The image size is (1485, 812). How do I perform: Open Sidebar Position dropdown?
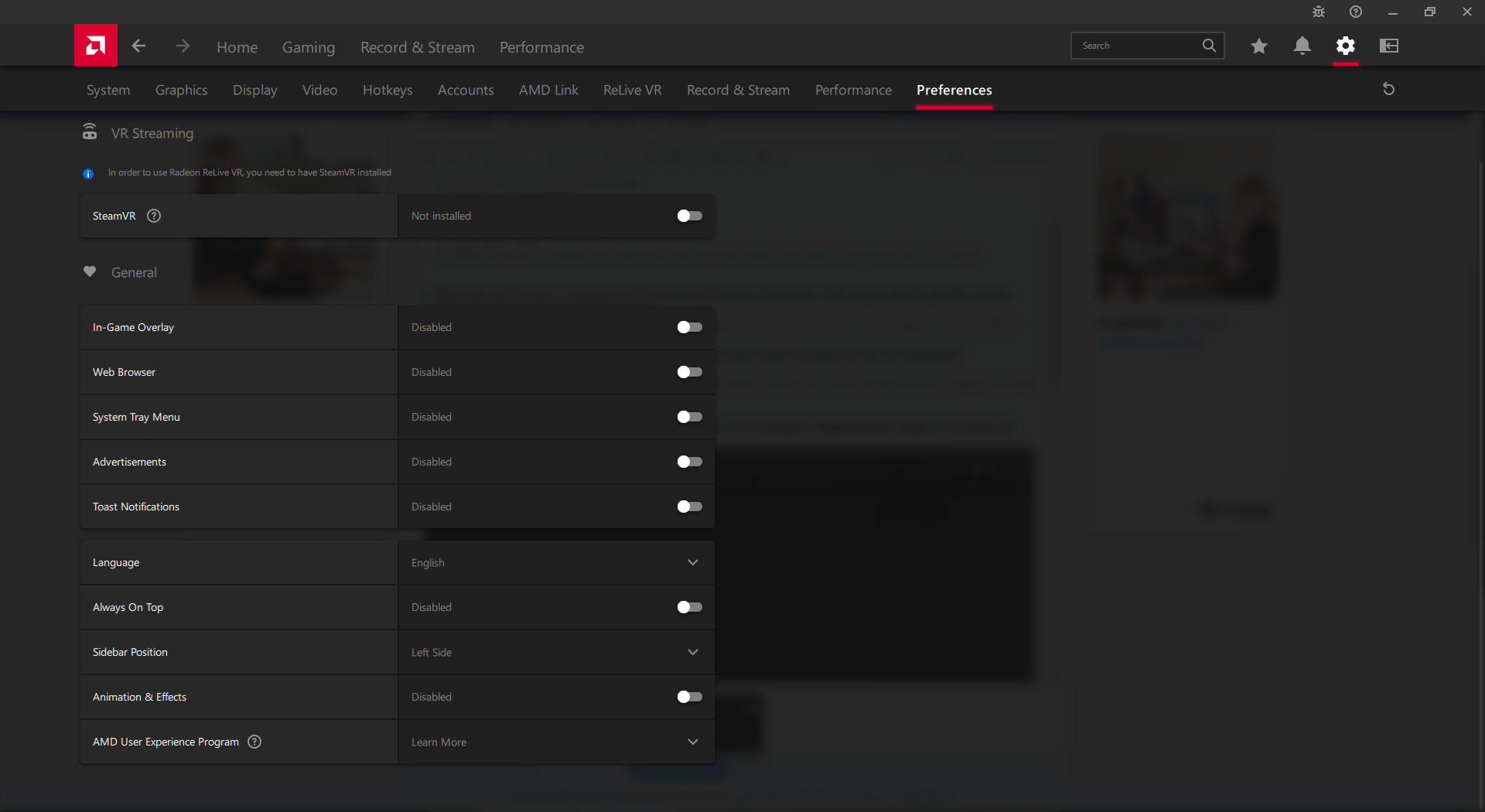pos(556,652)
